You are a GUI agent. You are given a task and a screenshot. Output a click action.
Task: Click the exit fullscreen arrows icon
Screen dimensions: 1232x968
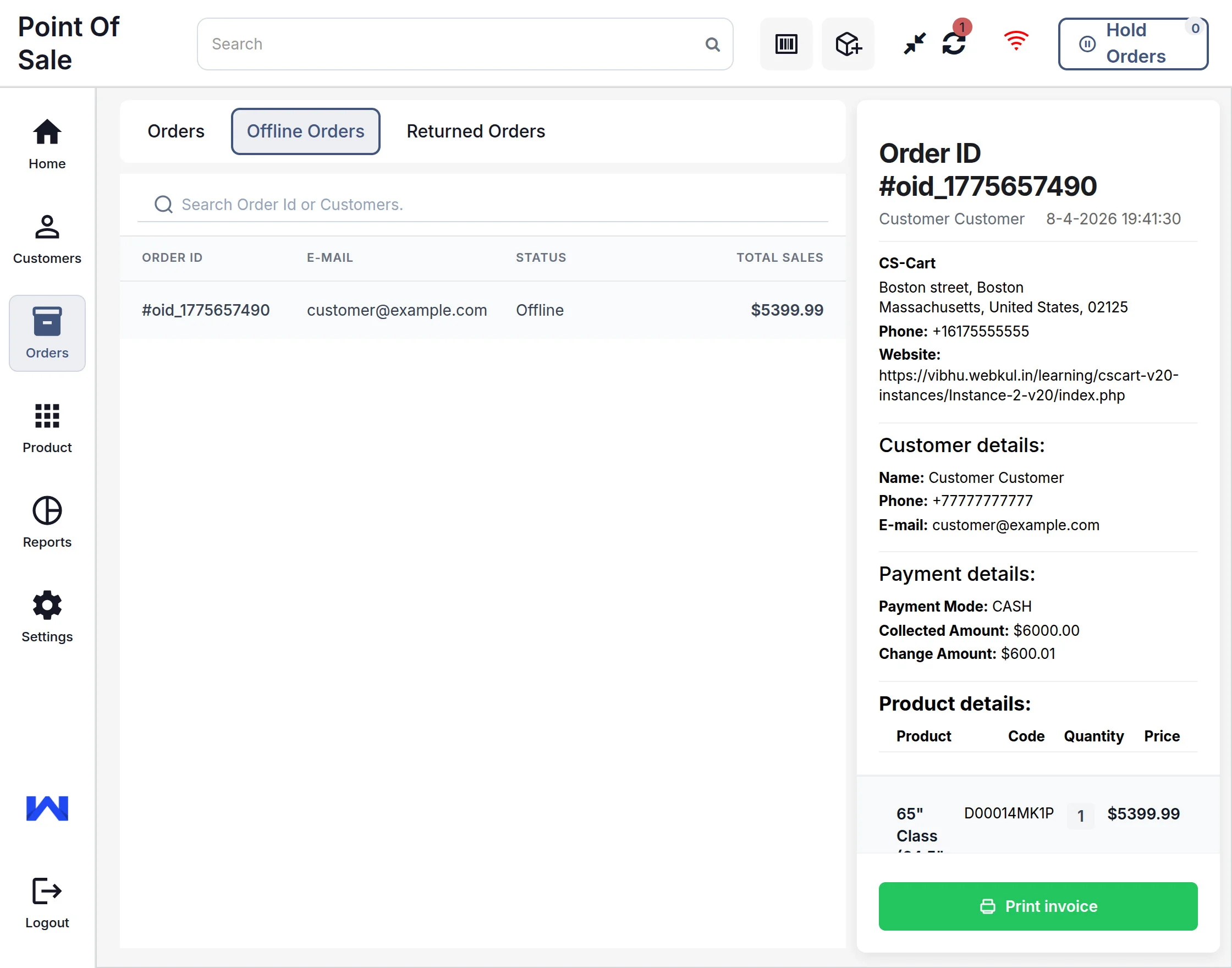pos(914,43)
